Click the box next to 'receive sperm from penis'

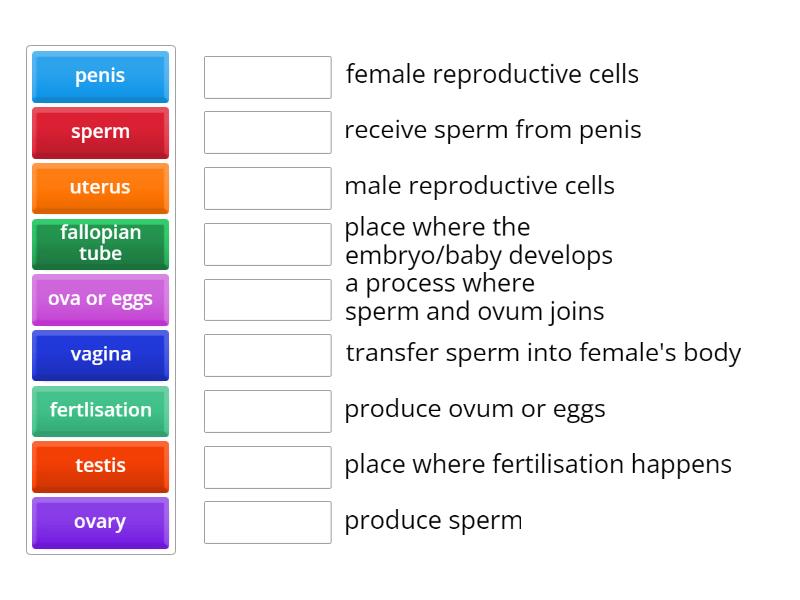(267, 131)
